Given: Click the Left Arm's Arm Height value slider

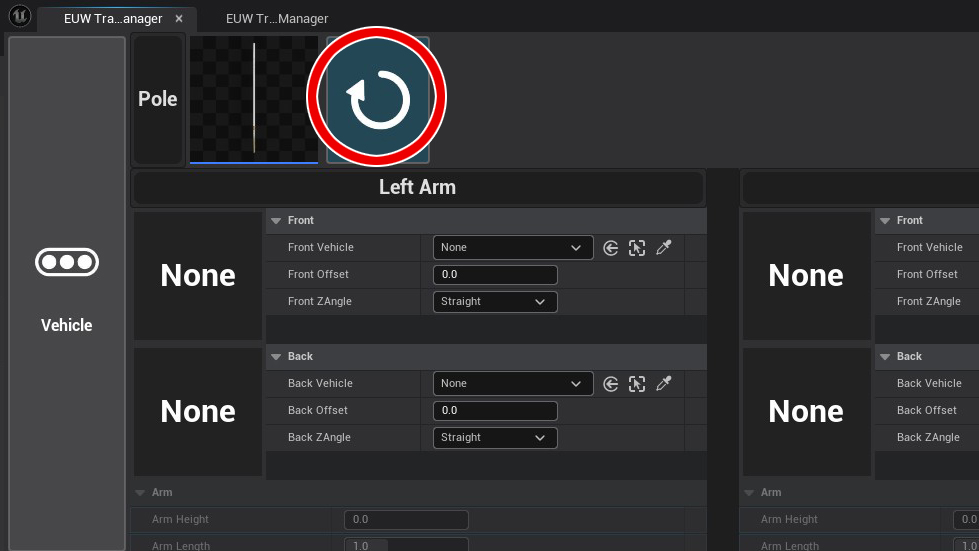Looking at the screenshot, I should 406,520.
